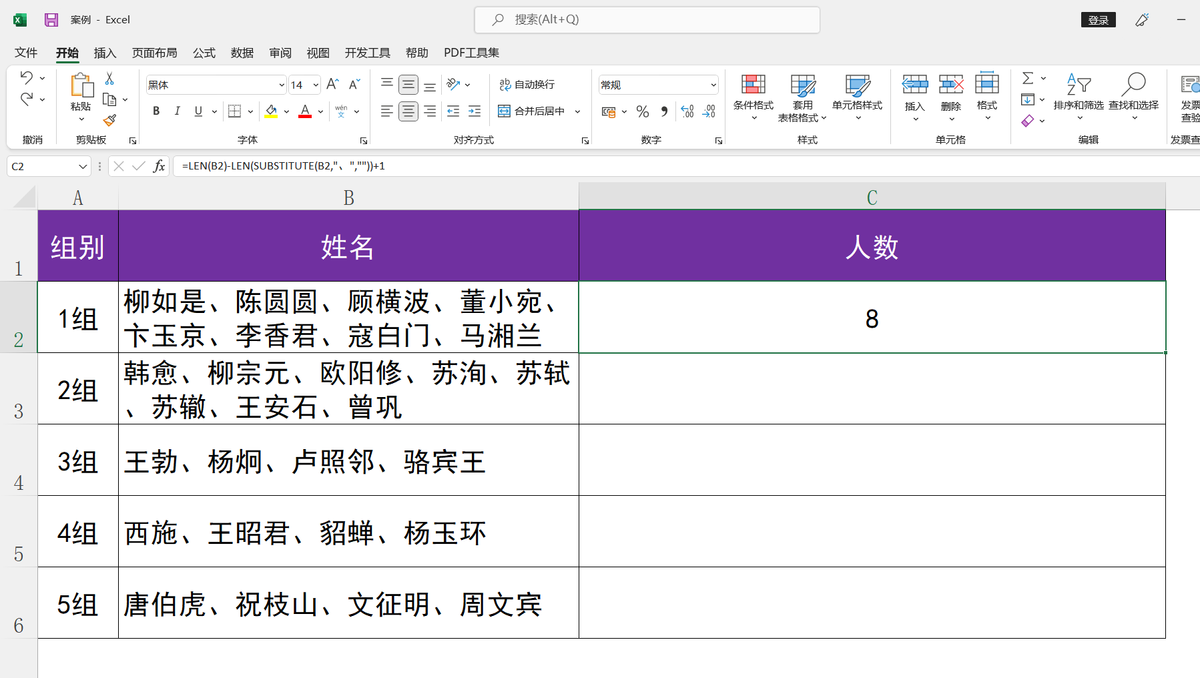
Task: Click the Copy icon
Action: coord(109,99)
